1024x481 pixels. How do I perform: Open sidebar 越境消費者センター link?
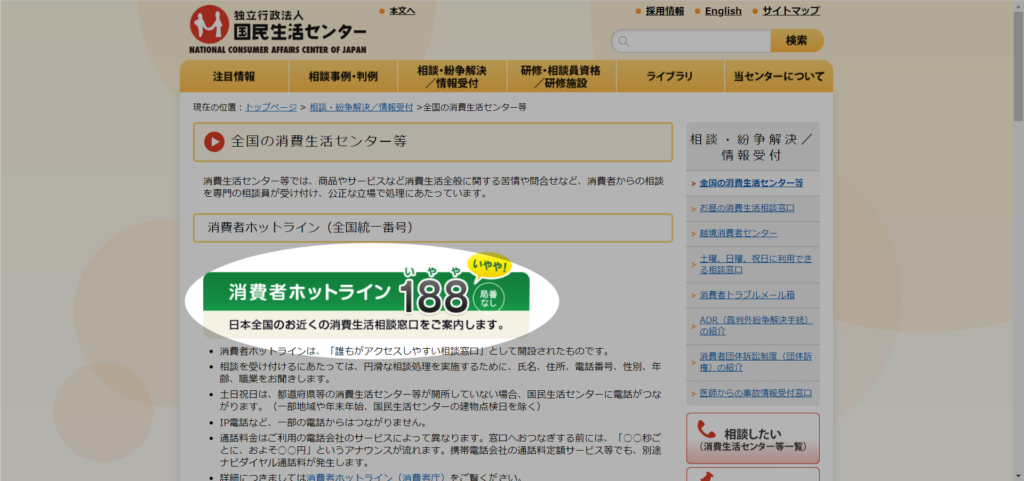click(738, 233)
